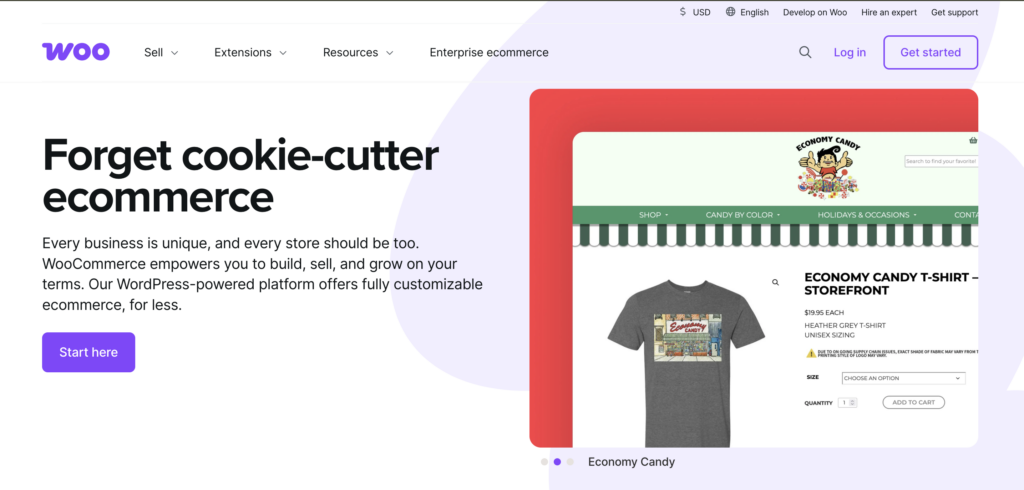The height and width of the screenshot is (490, 1024).
Task: Select USD currency option
Action: pyautogui.click(x=695, y=12)
